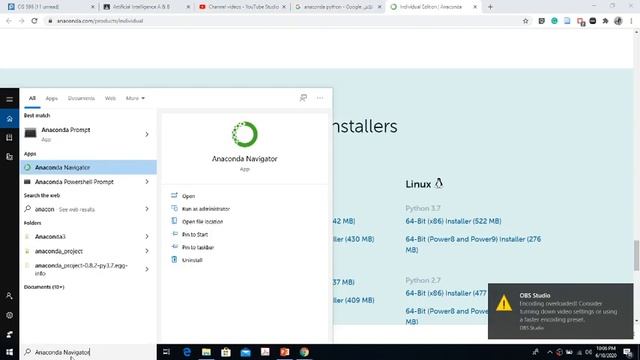This screenshot has height=360, width=640.
Task: Switch to Channel videos YouTube Studio tab
Action: 242,7
